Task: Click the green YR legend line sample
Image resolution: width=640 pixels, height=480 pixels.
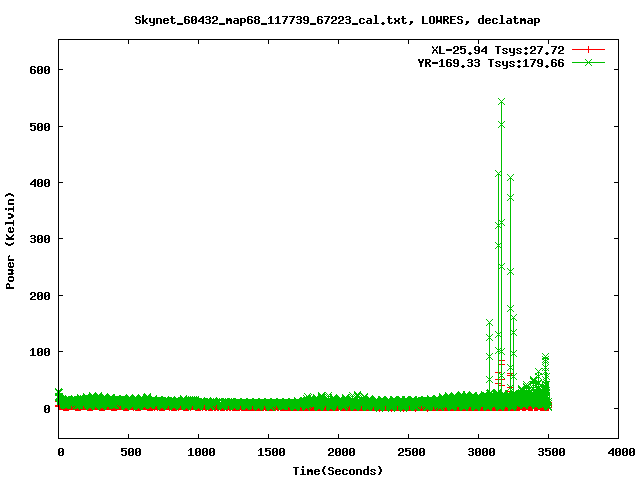Action: [x=588, y=62]
